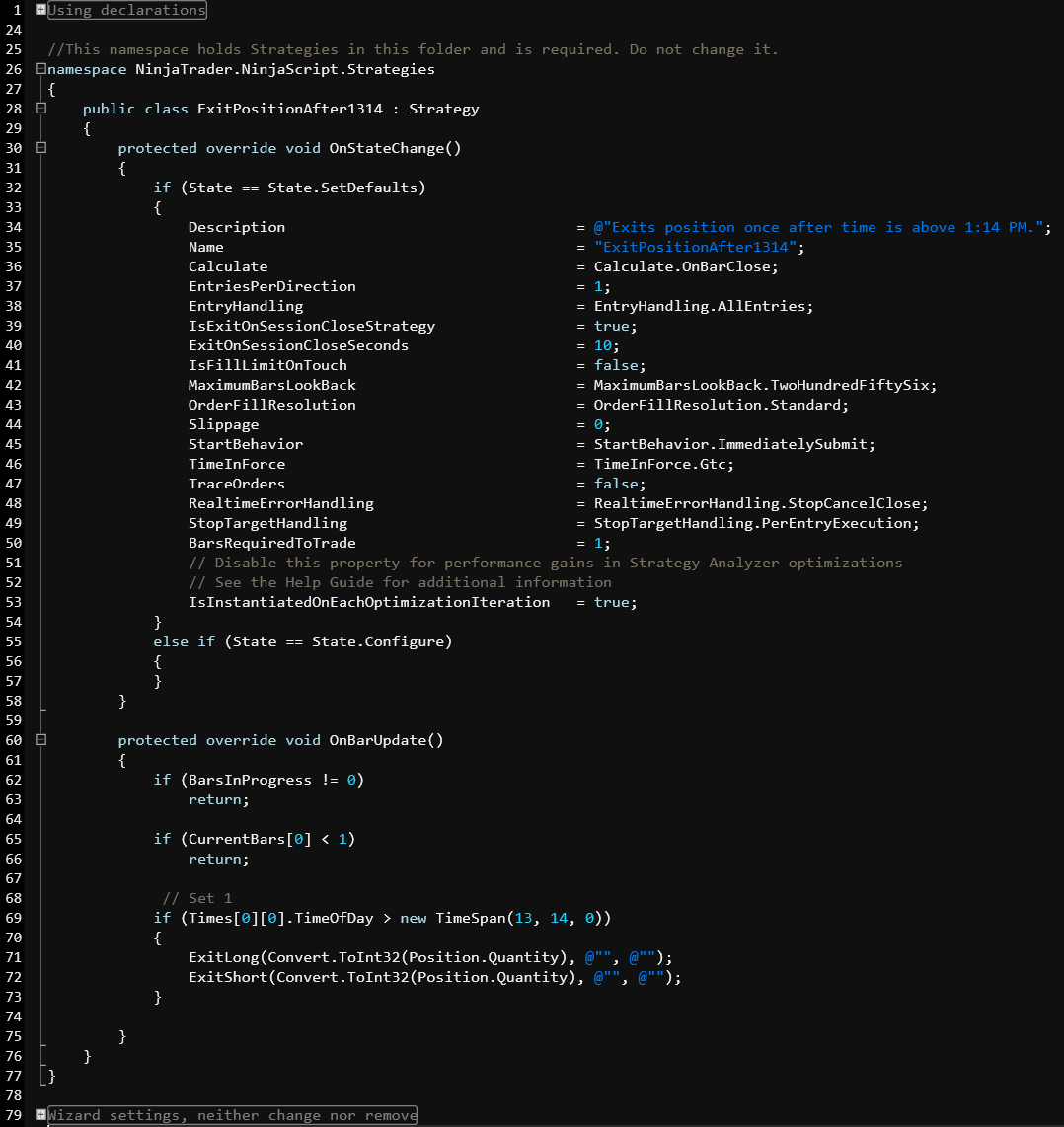Viewport: 1064px width, 1127px height.
Task: Click line number 69 in the gutter
Action: click(x=13, y=918)
